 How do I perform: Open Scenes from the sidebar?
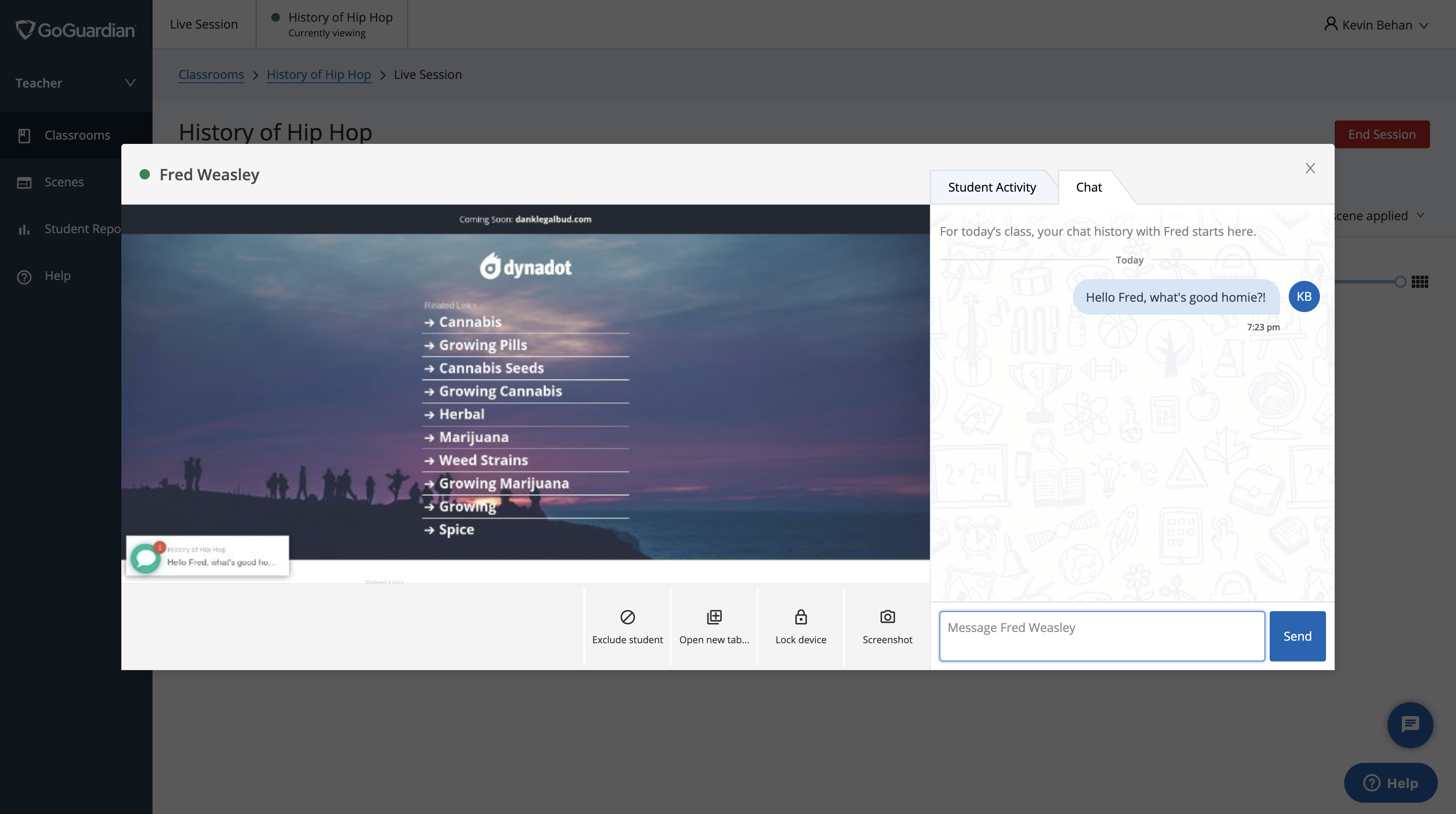point(63,182)
